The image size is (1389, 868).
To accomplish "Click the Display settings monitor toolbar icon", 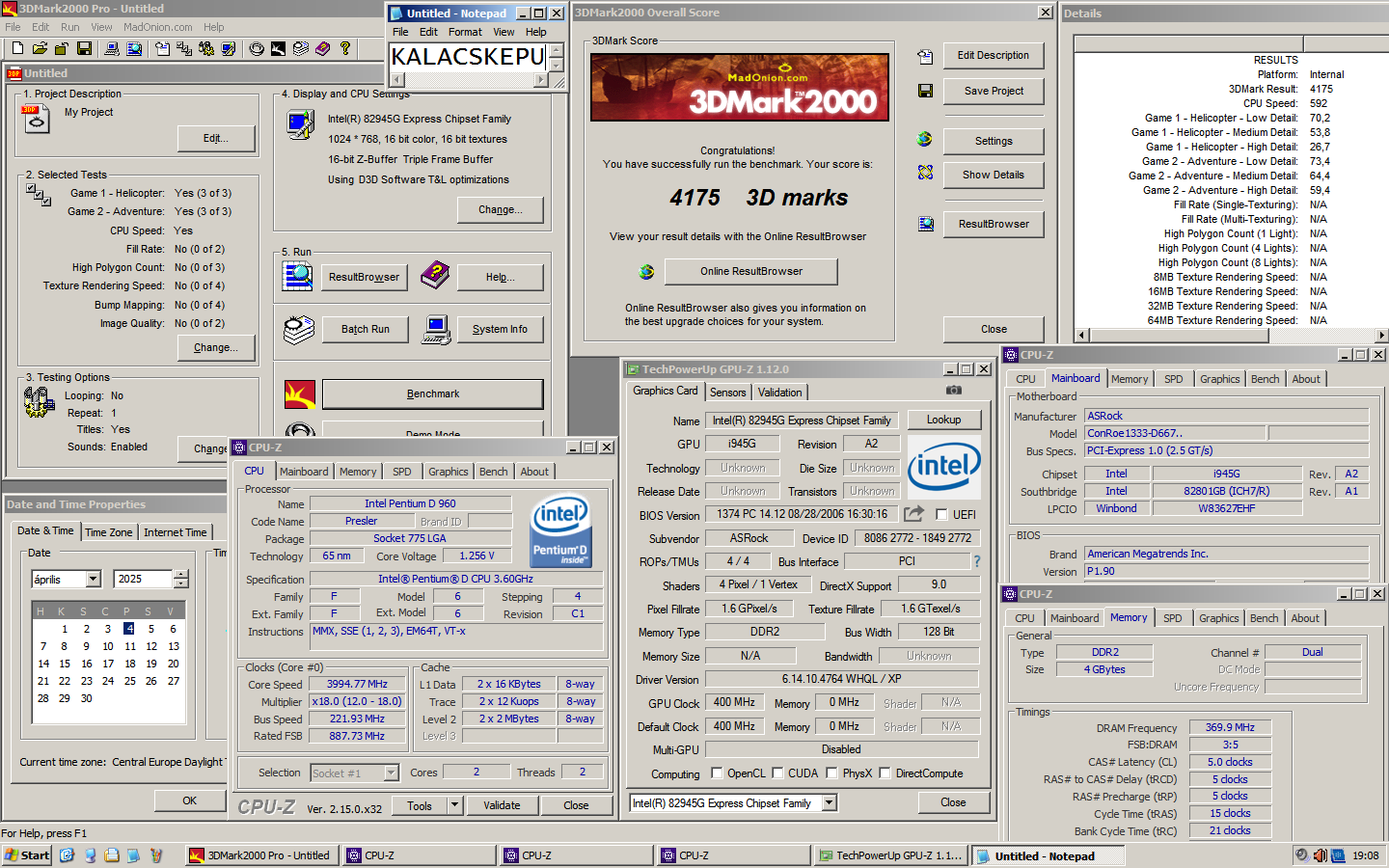I will click(229, 48).
